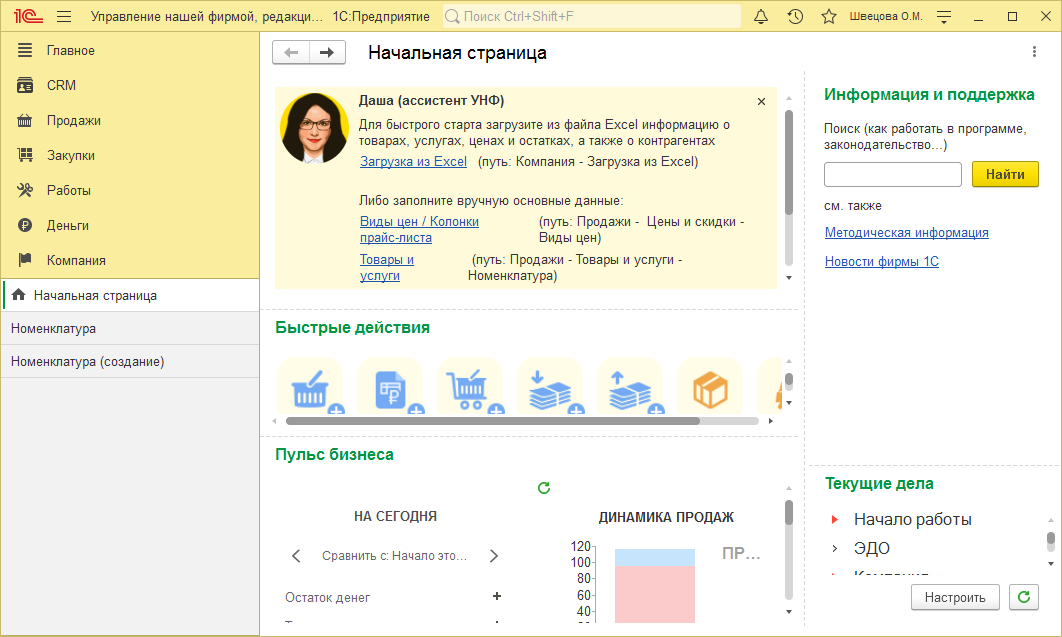Image resolution: width=1062 pixels, height=637 pixels.
Task: Close the Даша assistant panel
Action: (761, 102)
